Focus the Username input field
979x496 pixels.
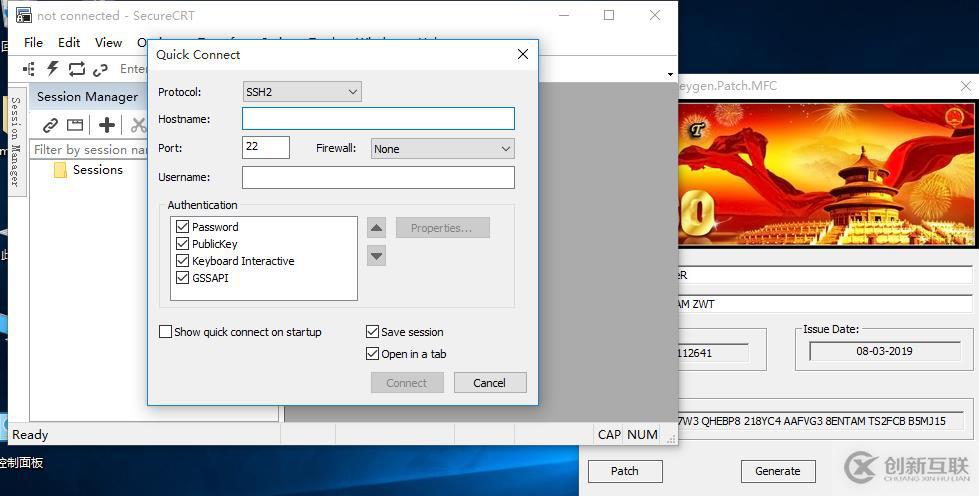378,177
